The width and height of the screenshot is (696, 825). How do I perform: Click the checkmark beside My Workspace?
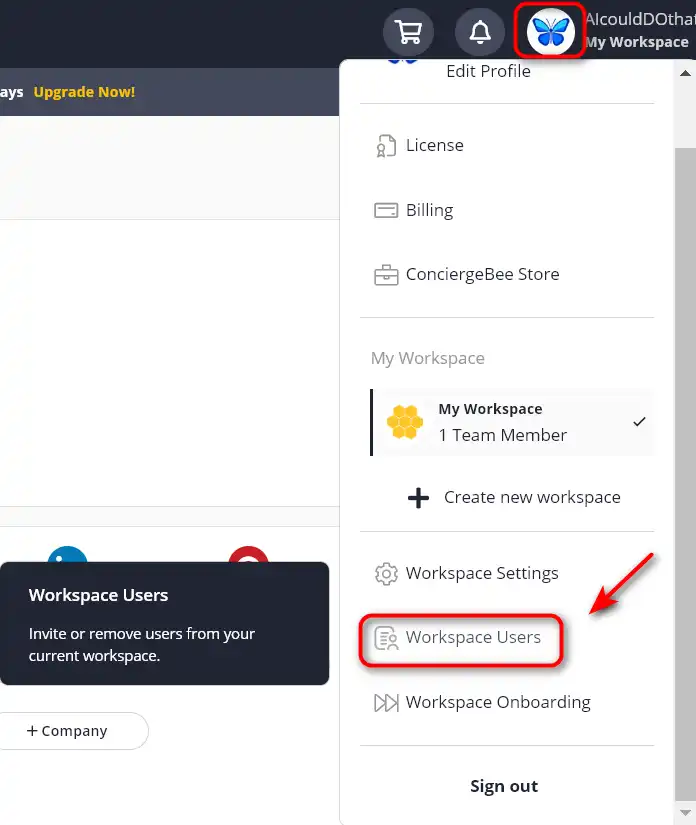coord(639,422)
